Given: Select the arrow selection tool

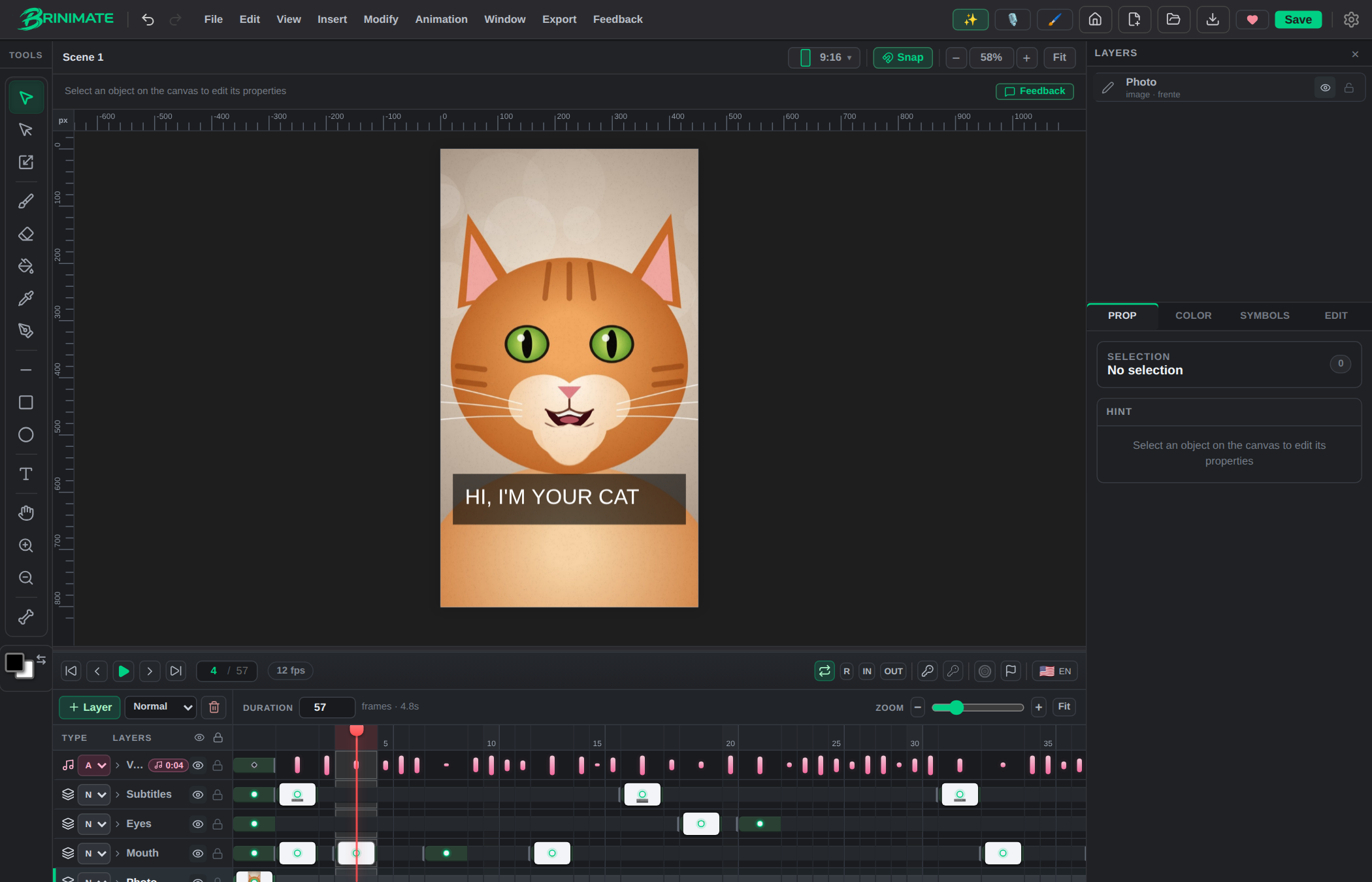Looking at the screenshot, I should point(26,98).
